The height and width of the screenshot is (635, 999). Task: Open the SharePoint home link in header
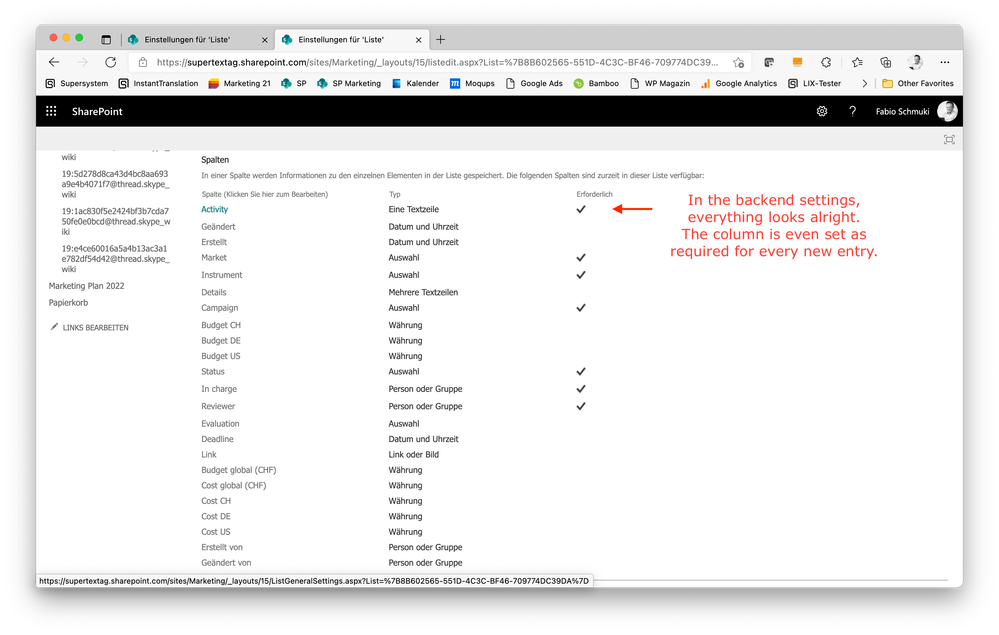97,111
